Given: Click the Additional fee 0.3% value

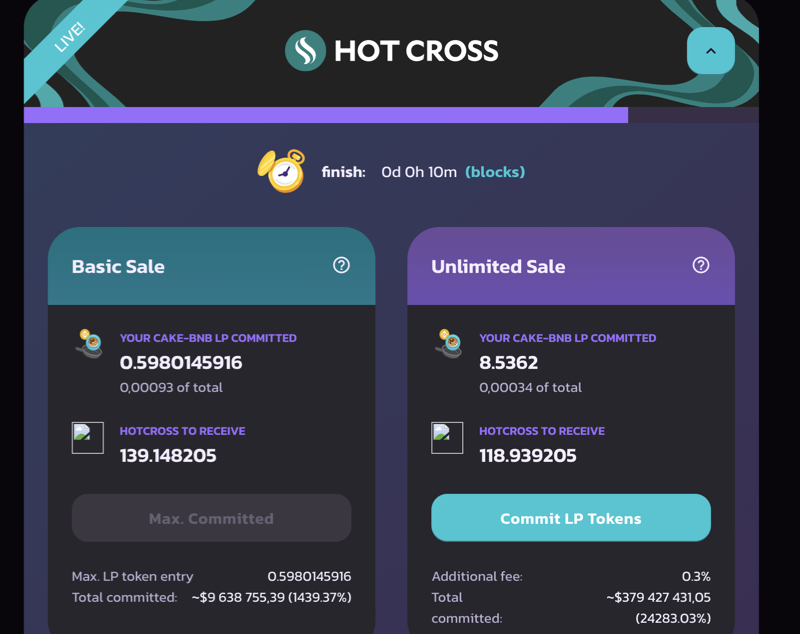Looking at the screenshot, I should point(696,576).
